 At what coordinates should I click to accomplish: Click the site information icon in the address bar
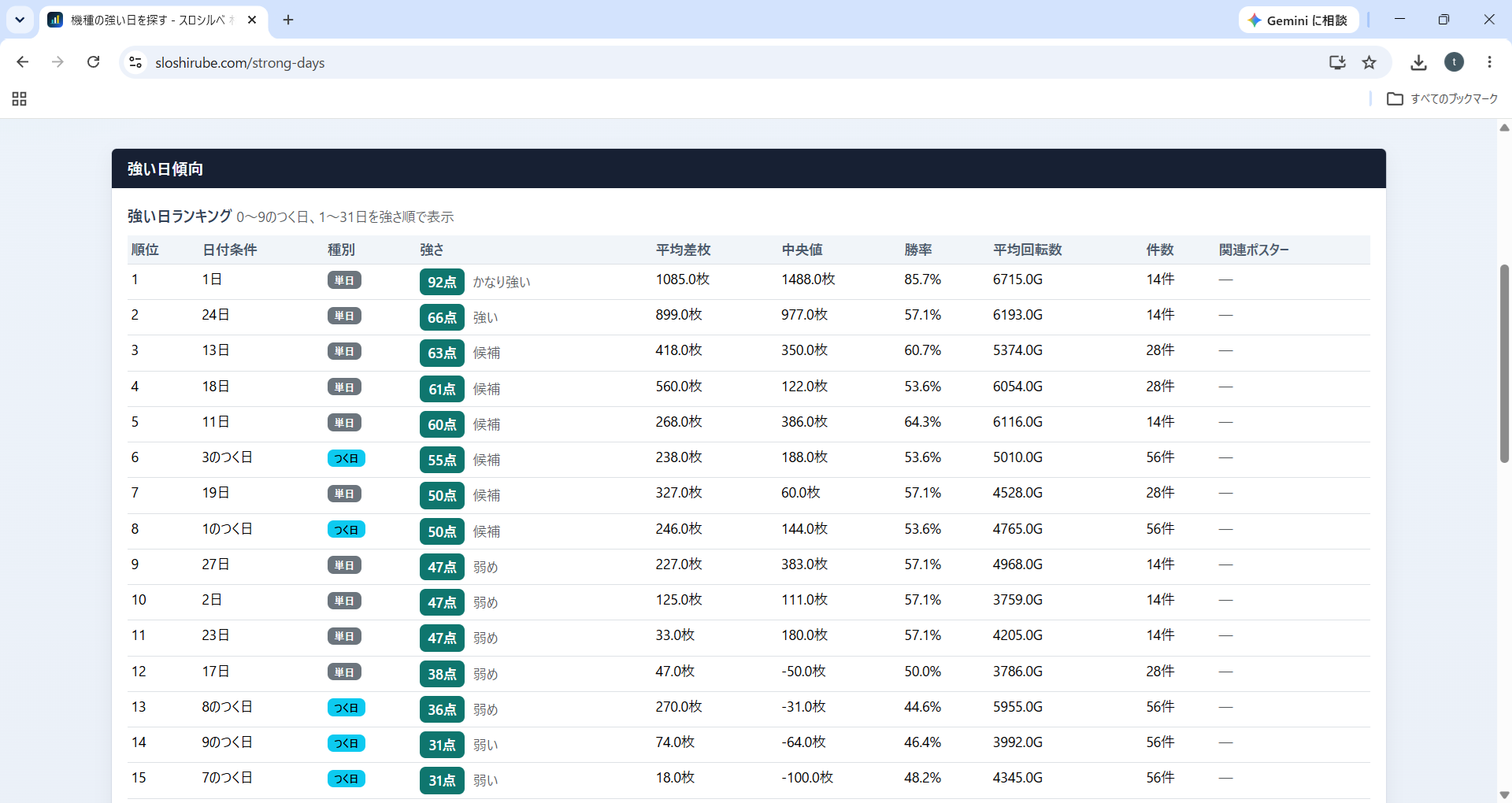tap(135, 62)
